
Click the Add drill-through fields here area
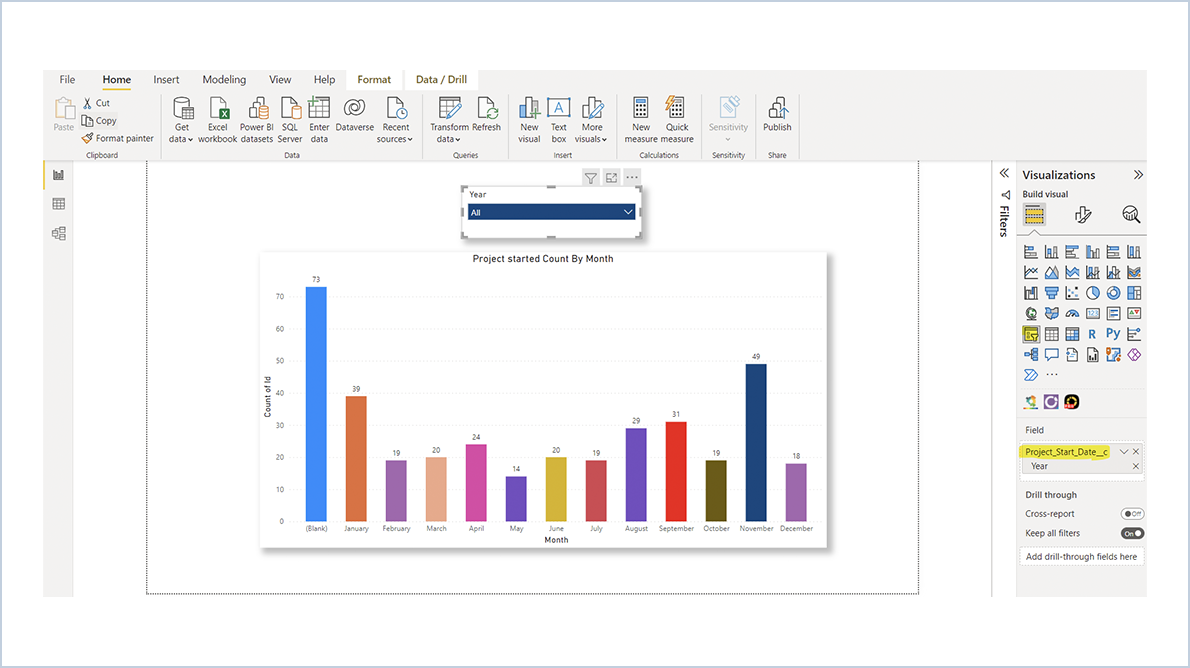pyautogui.click(x=1081, y=555)
